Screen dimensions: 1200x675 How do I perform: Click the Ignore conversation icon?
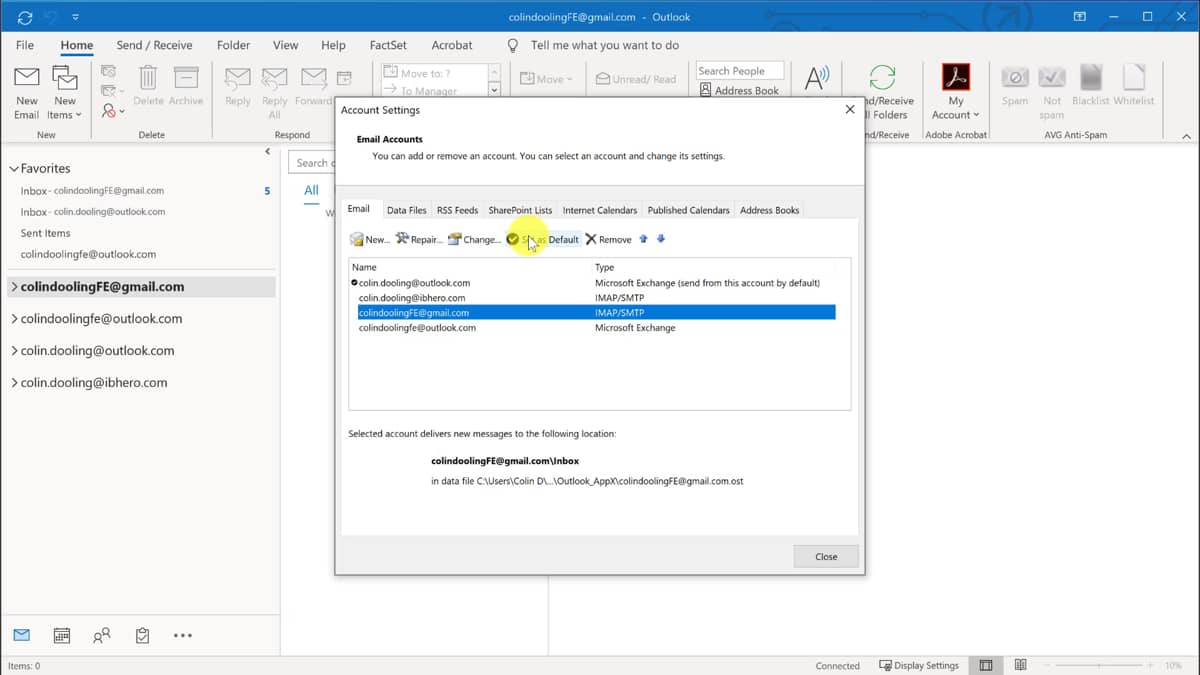click(x=108, y=71)
